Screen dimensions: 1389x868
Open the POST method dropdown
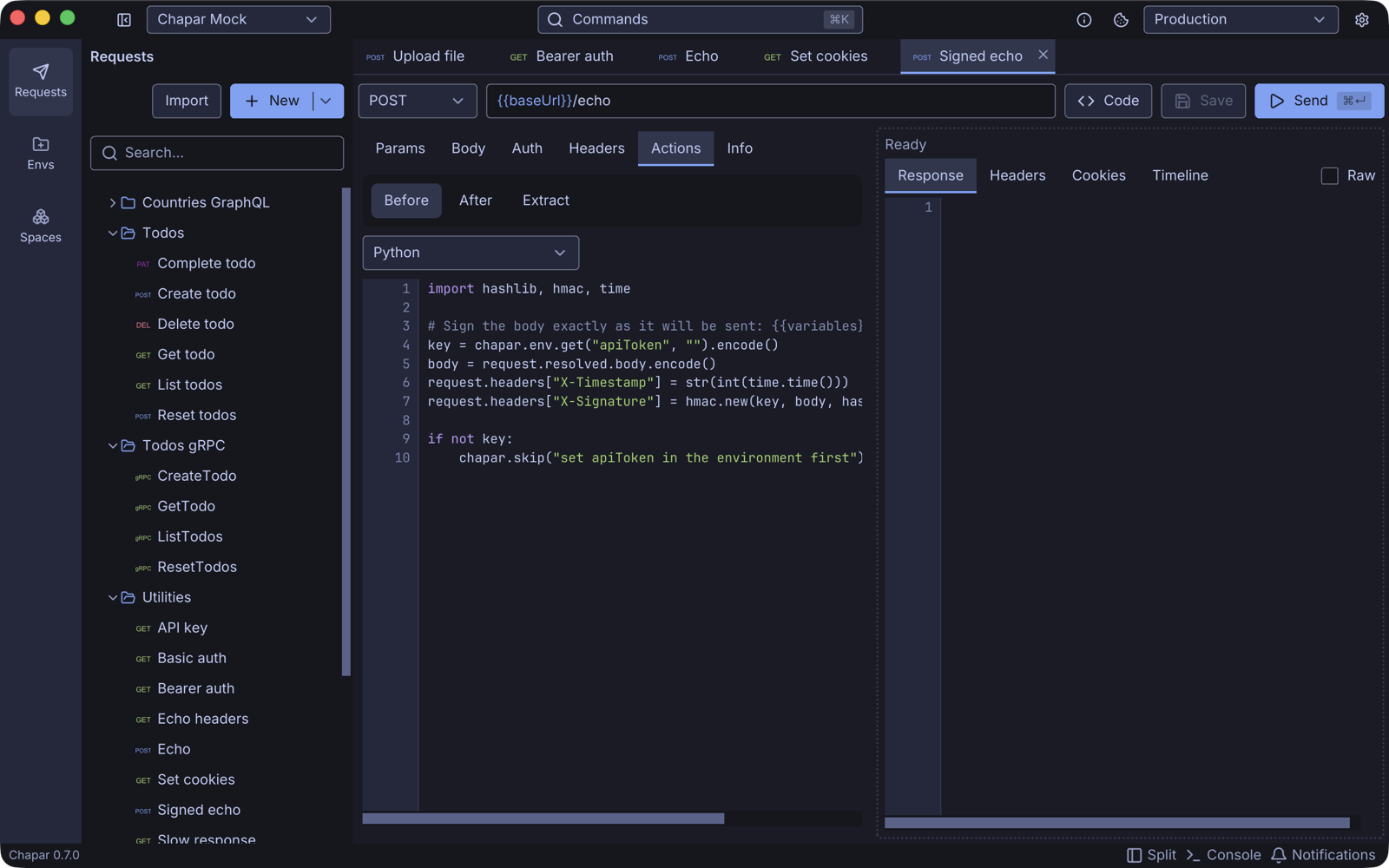pyautogui.click(x=418, y=101)
